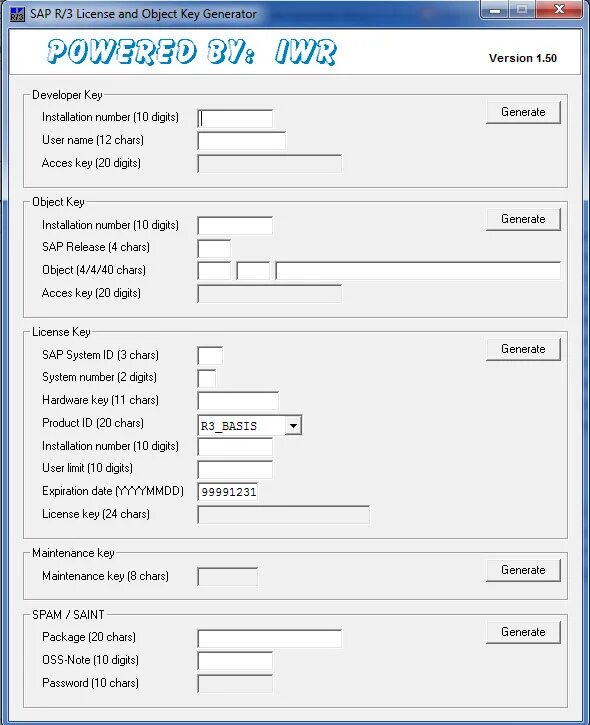Click the Hardware key (11 chars) field
Image resolution: width=590 pixels, height=725 pixels.
click(x=238, y=400)
